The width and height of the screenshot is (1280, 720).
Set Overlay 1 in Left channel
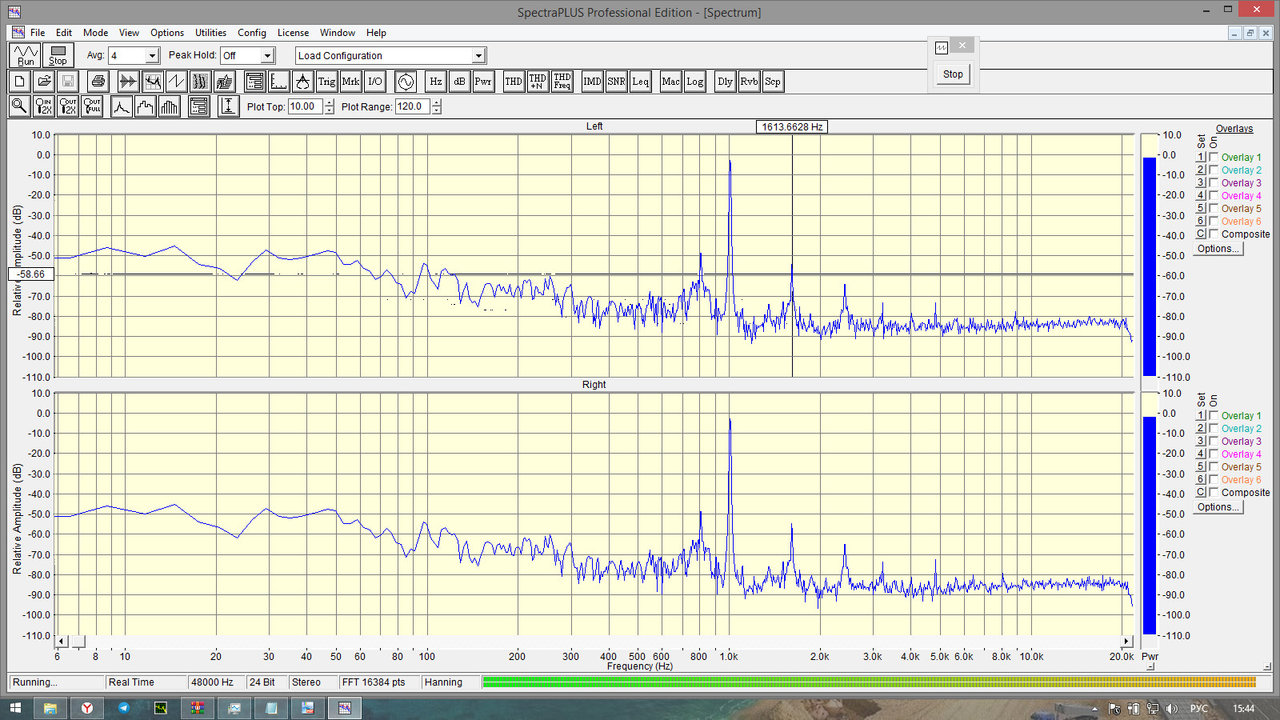(1201, 157)
